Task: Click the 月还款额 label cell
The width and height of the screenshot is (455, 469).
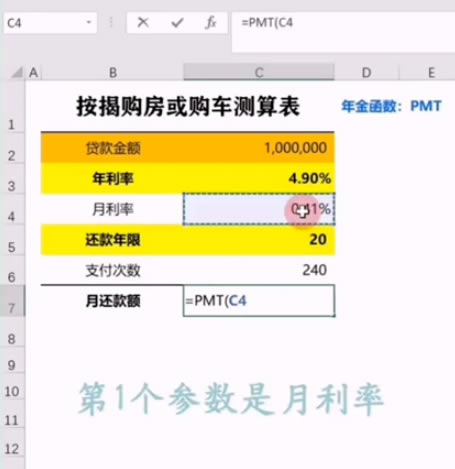Action: (112, 301)
